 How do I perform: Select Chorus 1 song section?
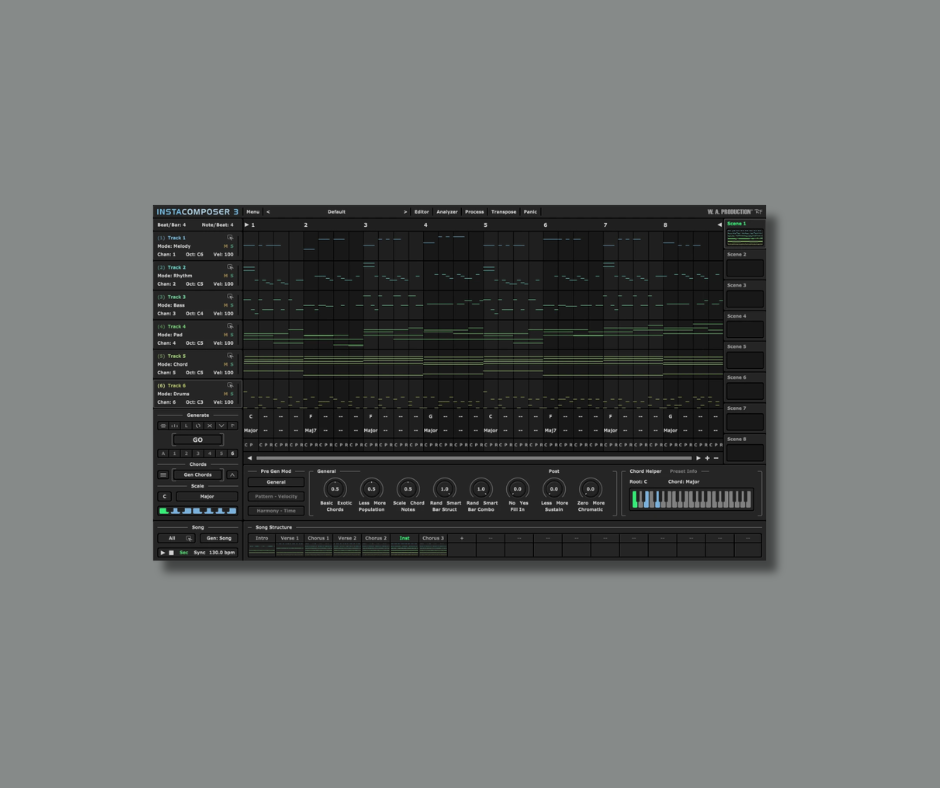319,545
